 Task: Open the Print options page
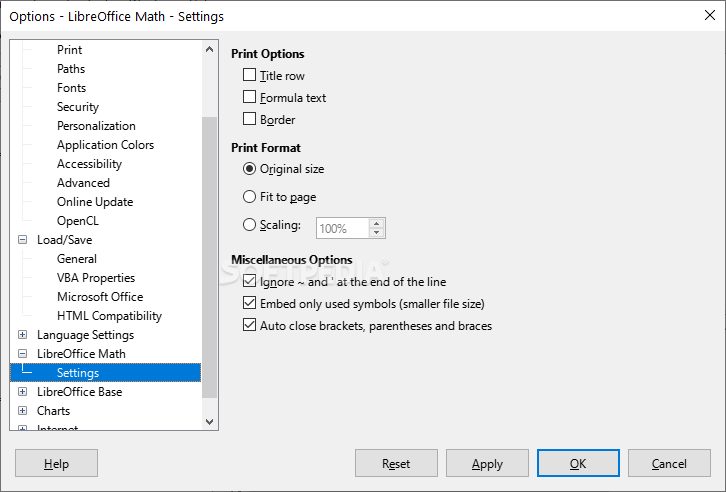pyautogui.click(x=69, y=50)
